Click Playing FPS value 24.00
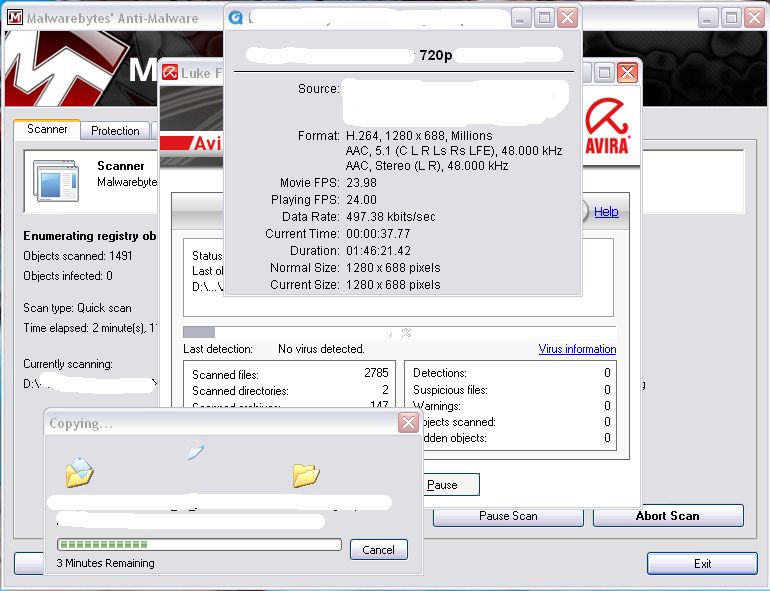The height and width of the screenshot is (591, 770). tap(361, 200)
